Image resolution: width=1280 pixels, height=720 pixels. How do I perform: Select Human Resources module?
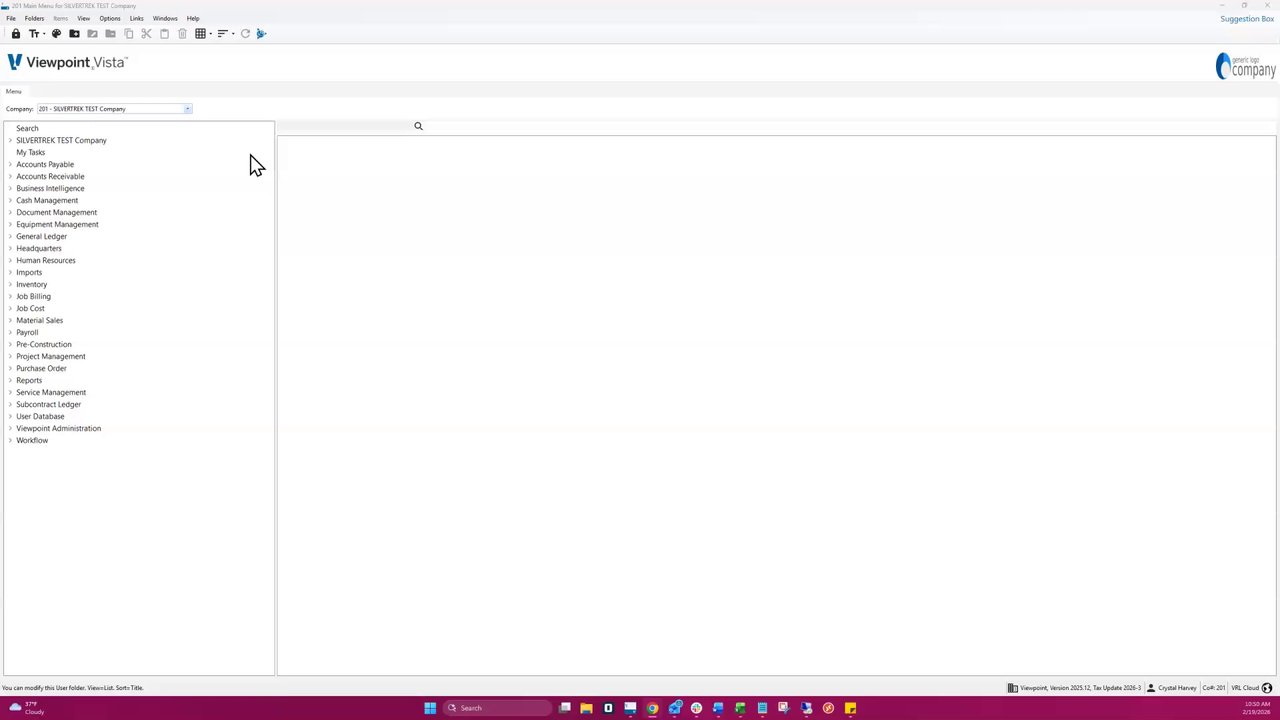pyautogui.click(x=45, y=260)
